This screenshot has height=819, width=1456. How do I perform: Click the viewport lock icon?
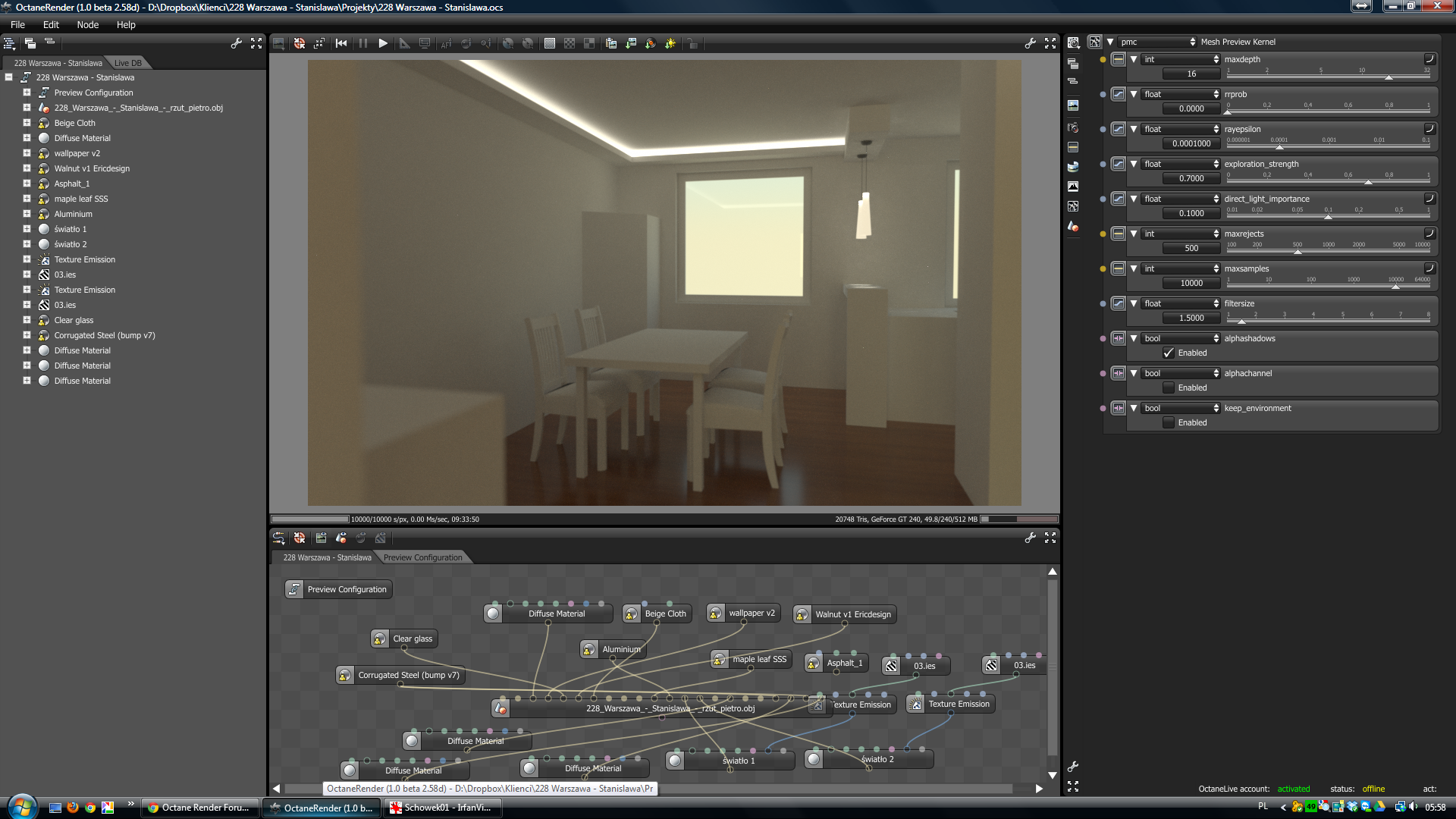coord(692,43)
